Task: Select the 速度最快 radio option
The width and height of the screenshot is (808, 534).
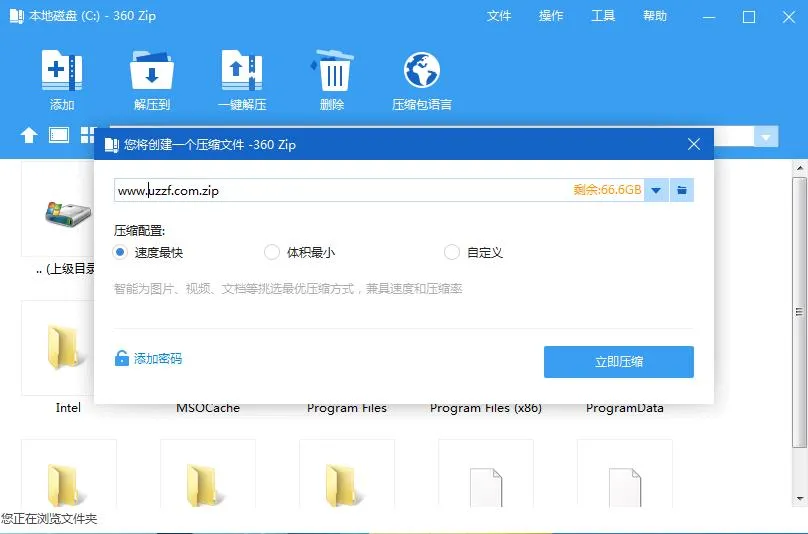Action: [120, 252]
